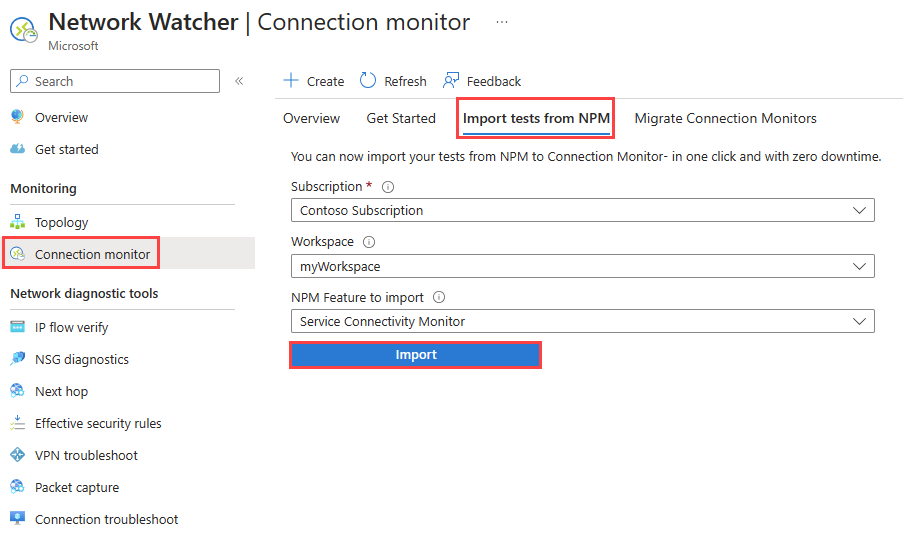Collapse the sidebar with double chevron

tap(239, 81)
